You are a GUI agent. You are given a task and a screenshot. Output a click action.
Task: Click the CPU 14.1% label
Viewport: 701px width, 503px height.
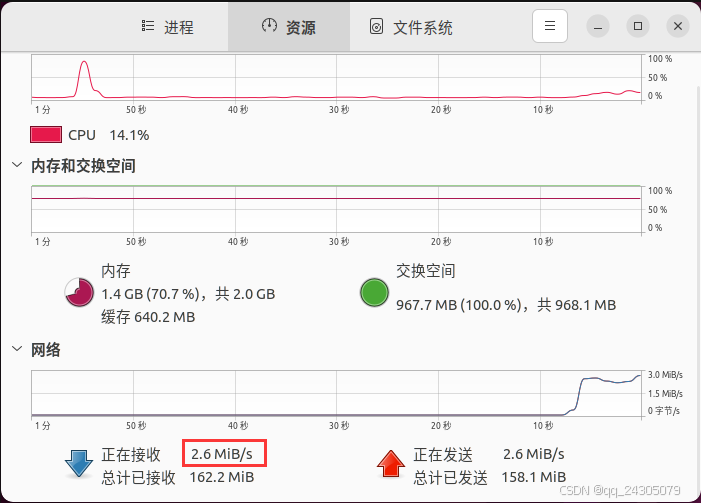click(x=109, y=135)
